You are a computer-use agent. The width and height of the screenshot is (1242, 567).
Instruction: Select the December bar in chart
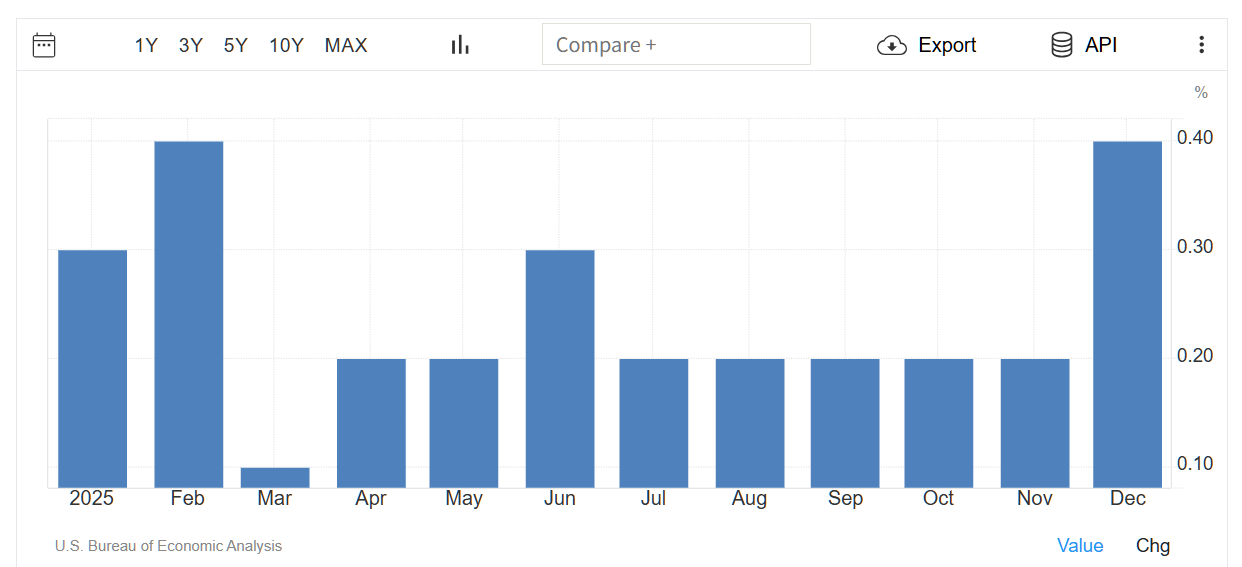[x=1127, y=314]
